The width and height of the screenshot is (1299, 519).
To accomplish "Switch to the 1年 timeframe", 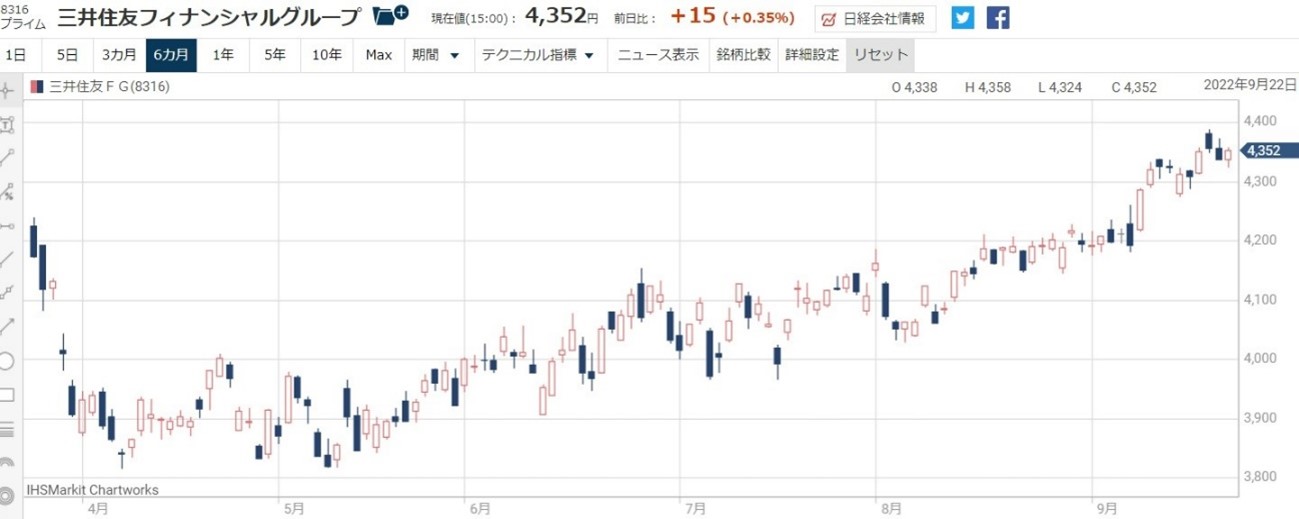I will pos(223,55).
